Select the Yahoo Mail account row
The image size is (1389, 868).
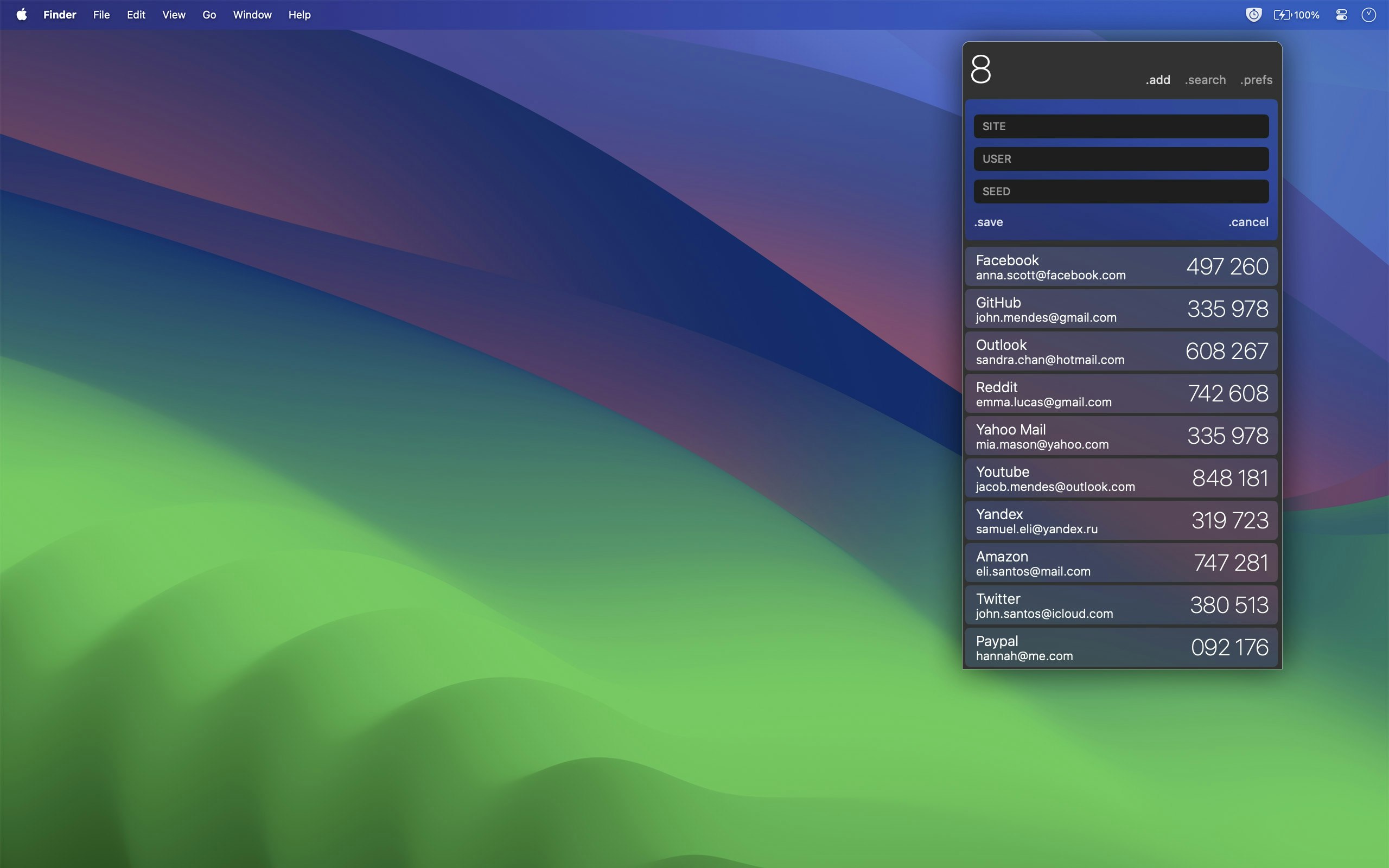tap(1121, 436)
